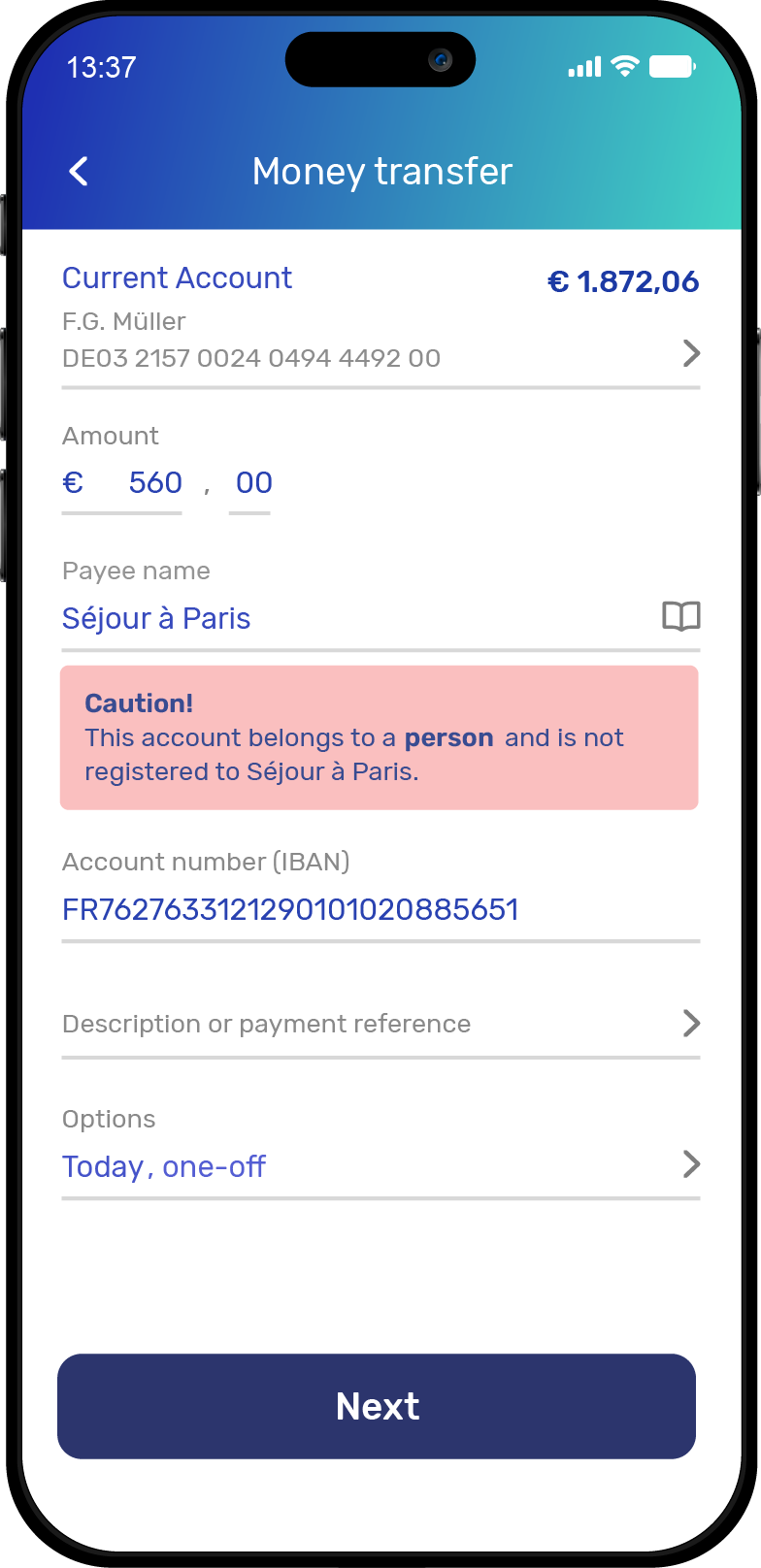Expand the Current Account selector chevron

coord(691,353)
